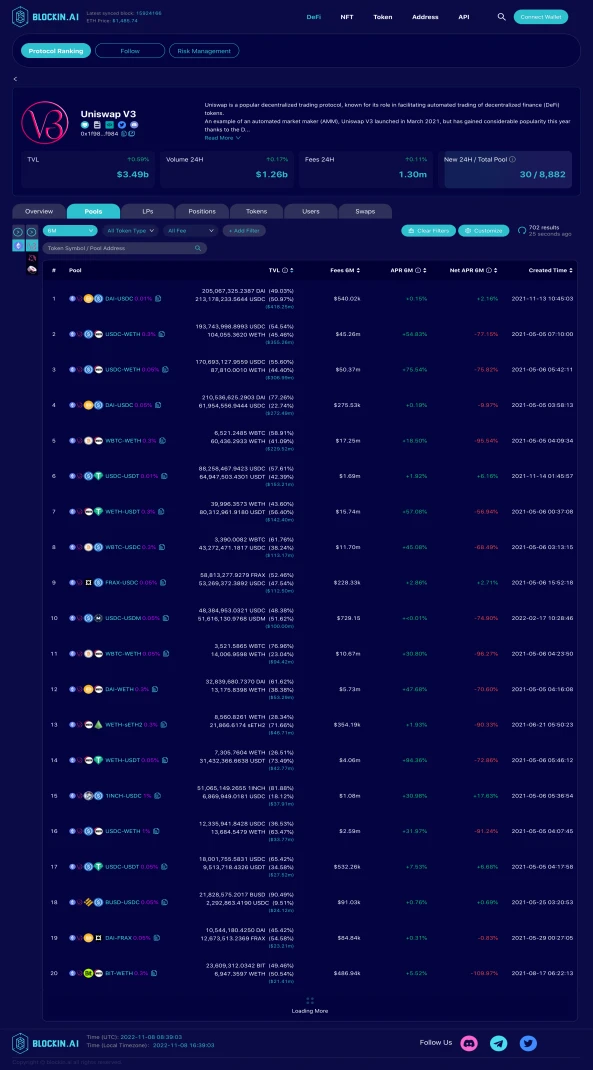Open the Discord icon in footer
Viewport: 593px width, 1070px height.
(469, 1043)
